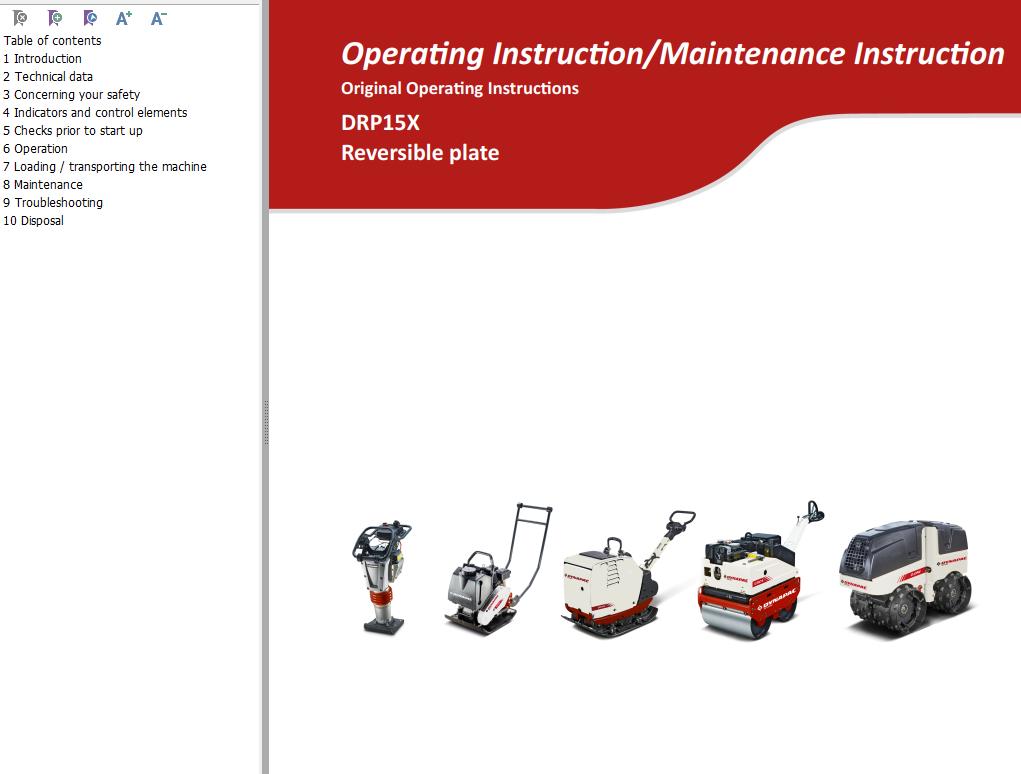Click the reversible plate compactor image
The height and width of the screenshot is (774, 1021).
(628, 574)
